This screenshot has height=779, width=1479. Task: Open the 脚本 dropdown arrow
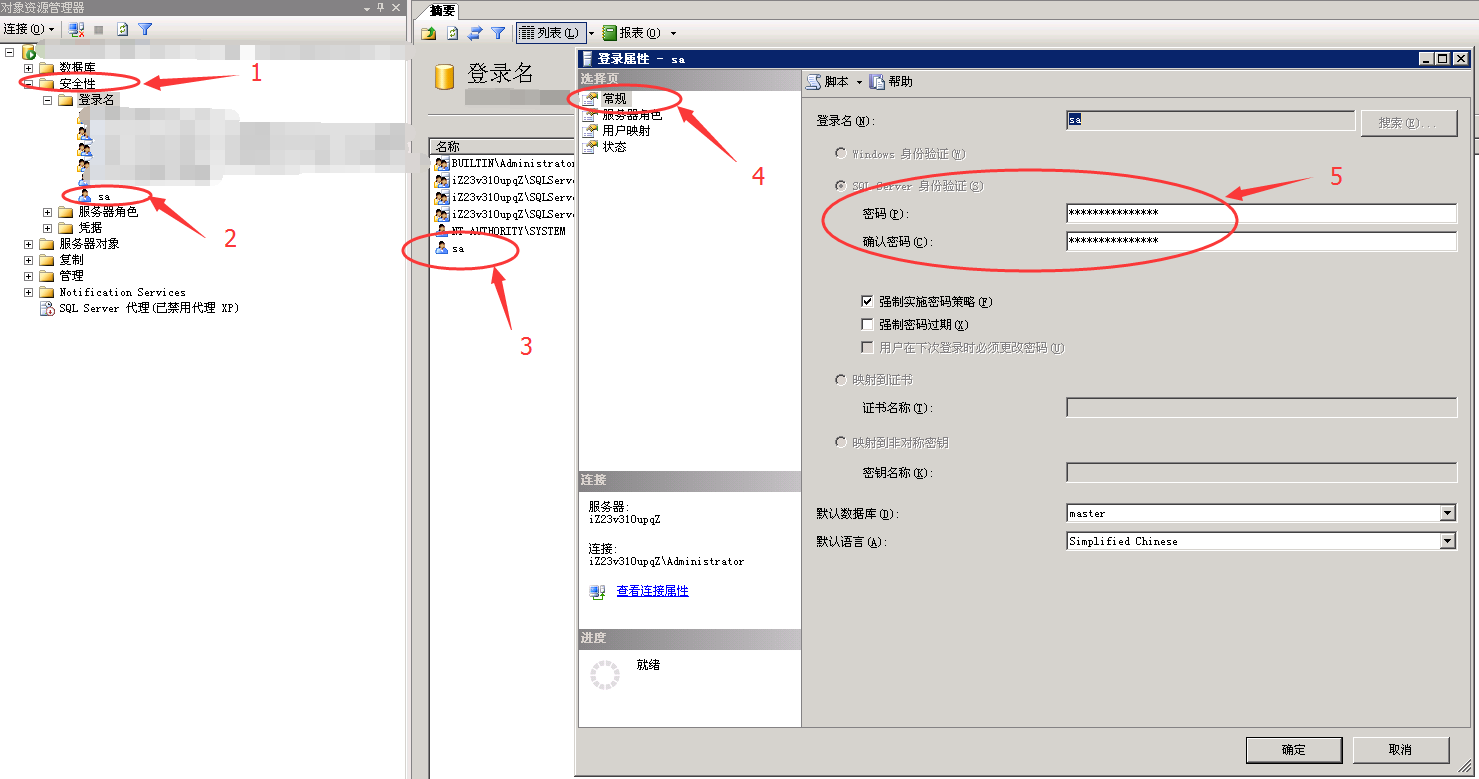(859, 82)
